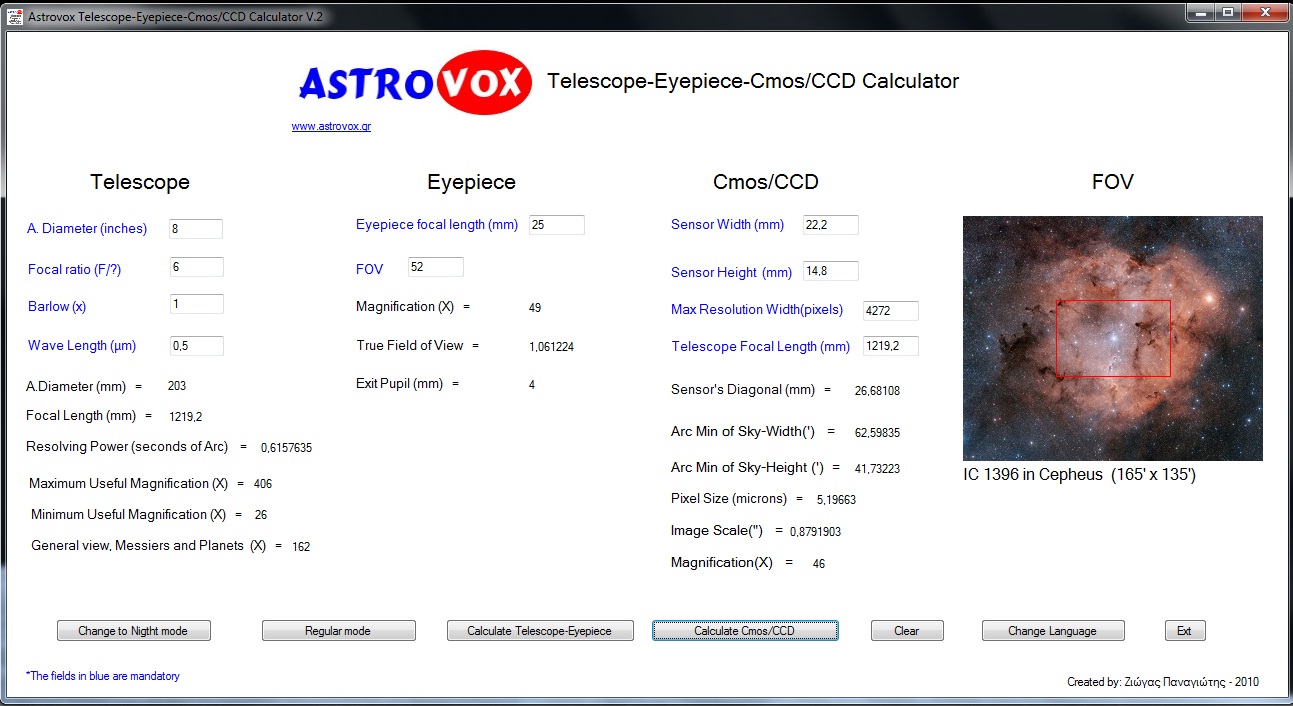Image resolution: width=1293 pixels, height=706 pixels.
Task: Focus the Sensor Width (mm) field
Action: pos(831,225)
